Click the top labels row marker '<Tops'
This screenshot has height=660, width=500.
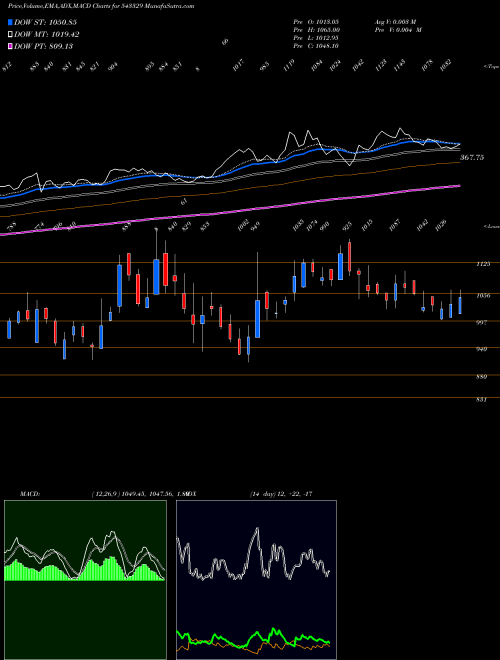[491, 67]
